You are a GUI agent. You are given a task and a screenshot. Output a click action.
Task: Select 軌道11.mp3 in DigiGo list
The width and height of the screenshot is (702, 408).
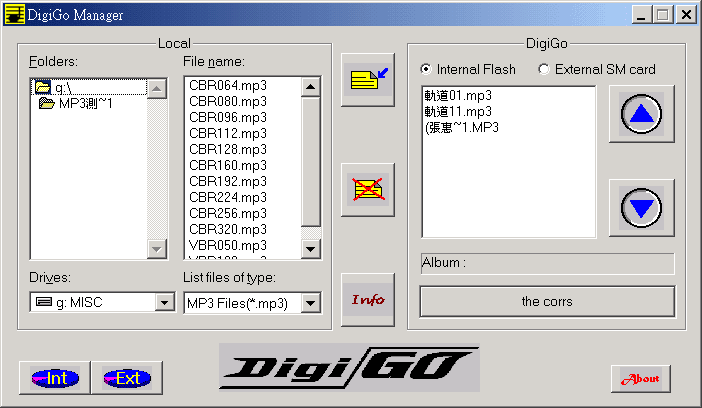[458, 112]
